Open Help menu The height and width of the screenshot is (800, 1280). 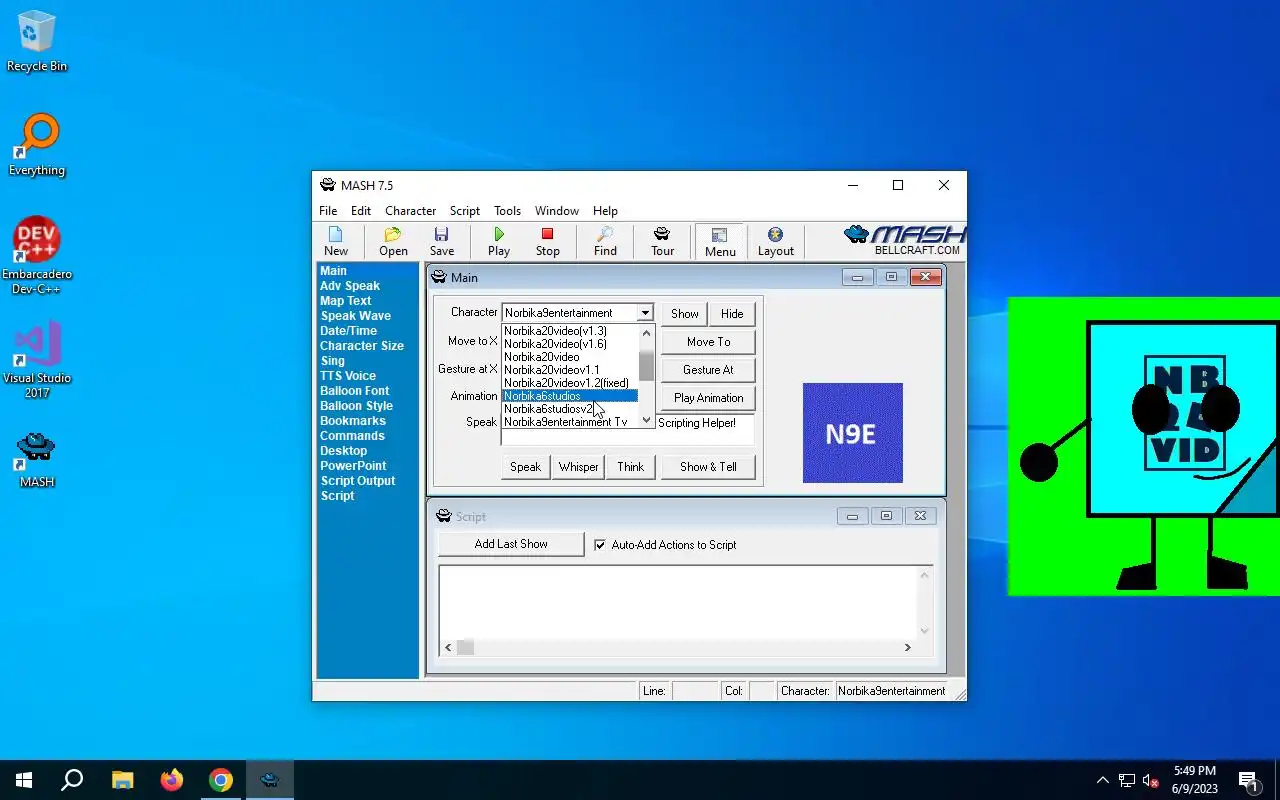click(605, 211)
